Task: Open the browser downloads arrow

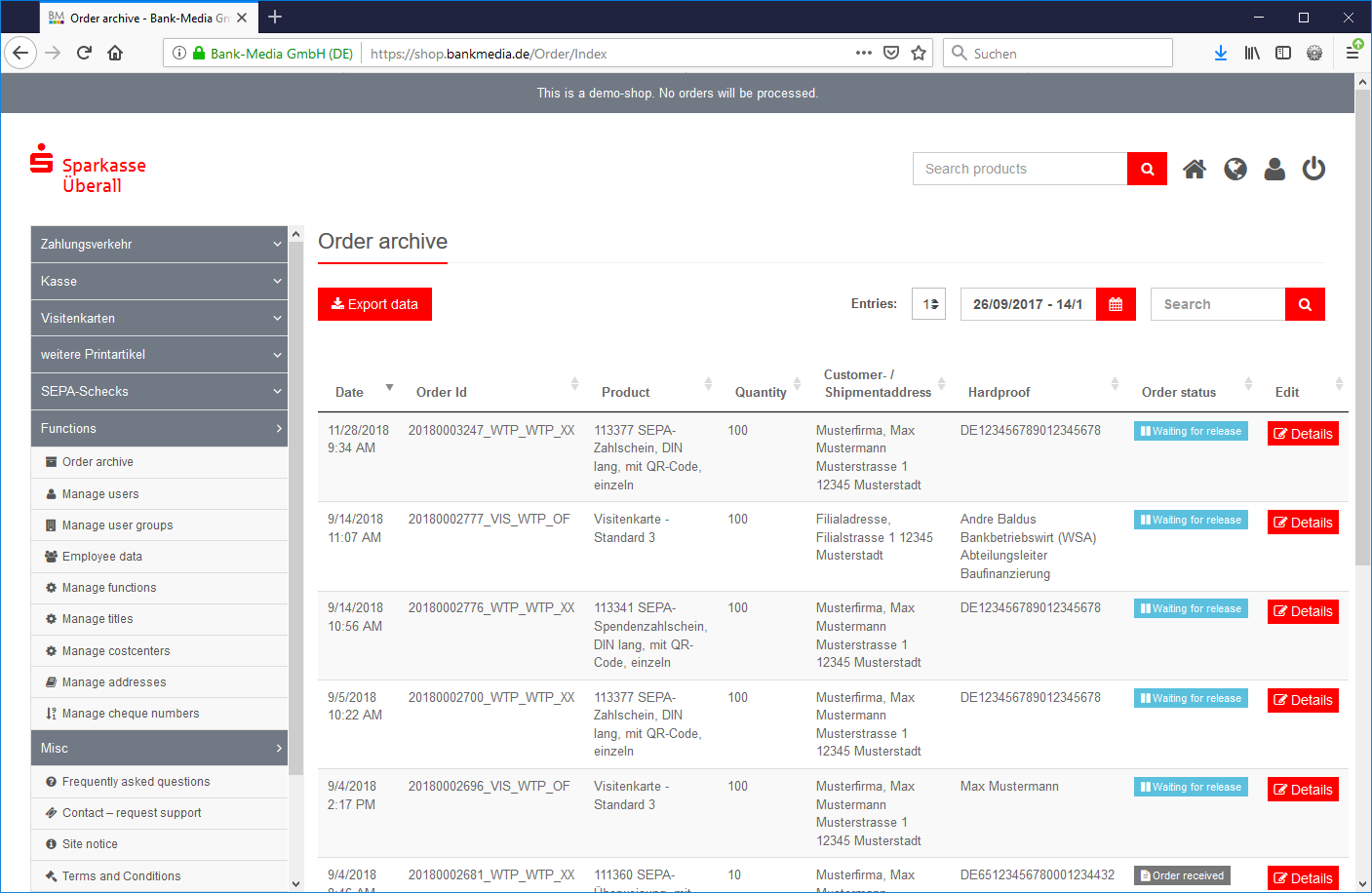Action: 1221,53
